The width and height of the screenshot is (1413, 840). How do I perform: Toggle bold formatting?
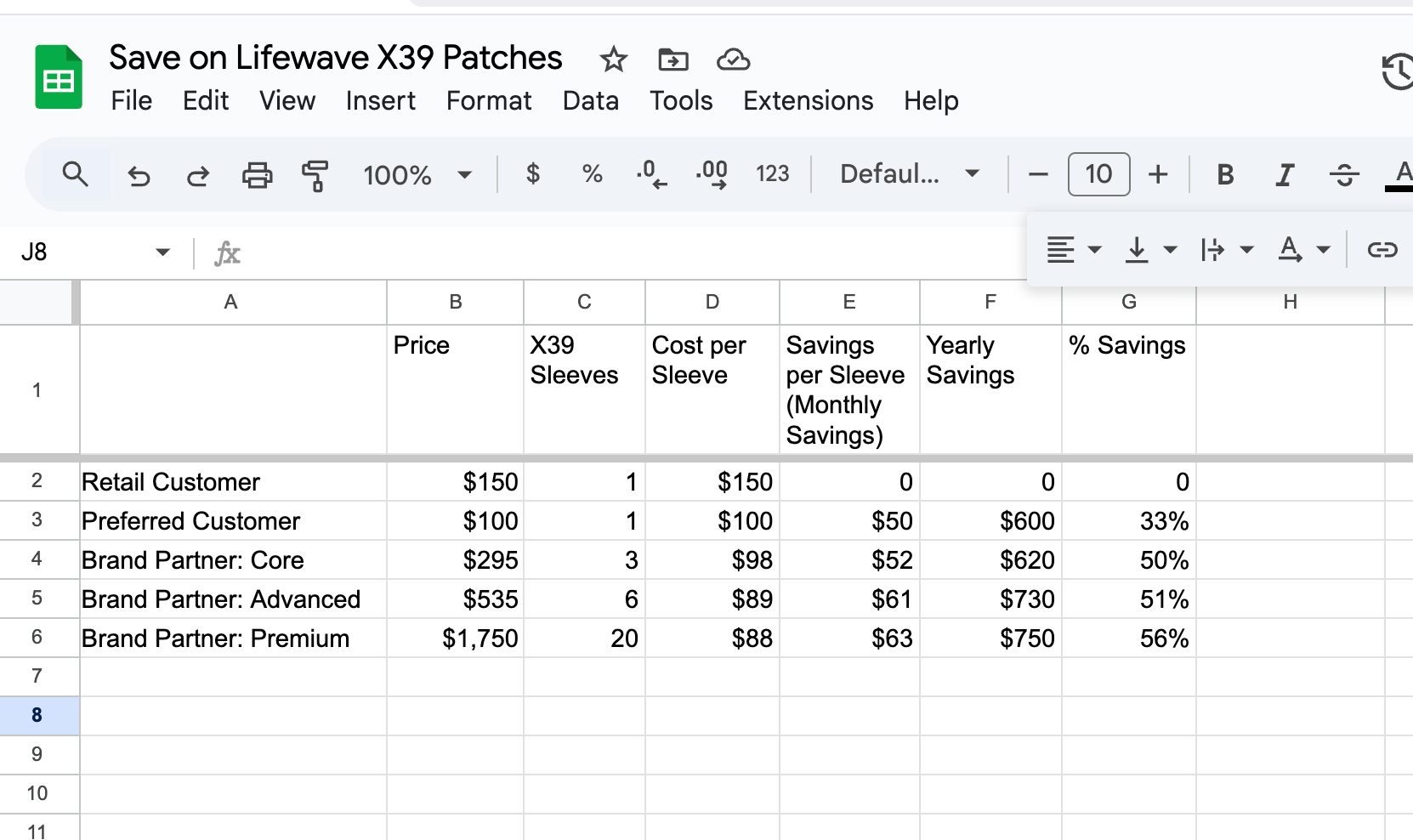click(x=1225, y=175)
